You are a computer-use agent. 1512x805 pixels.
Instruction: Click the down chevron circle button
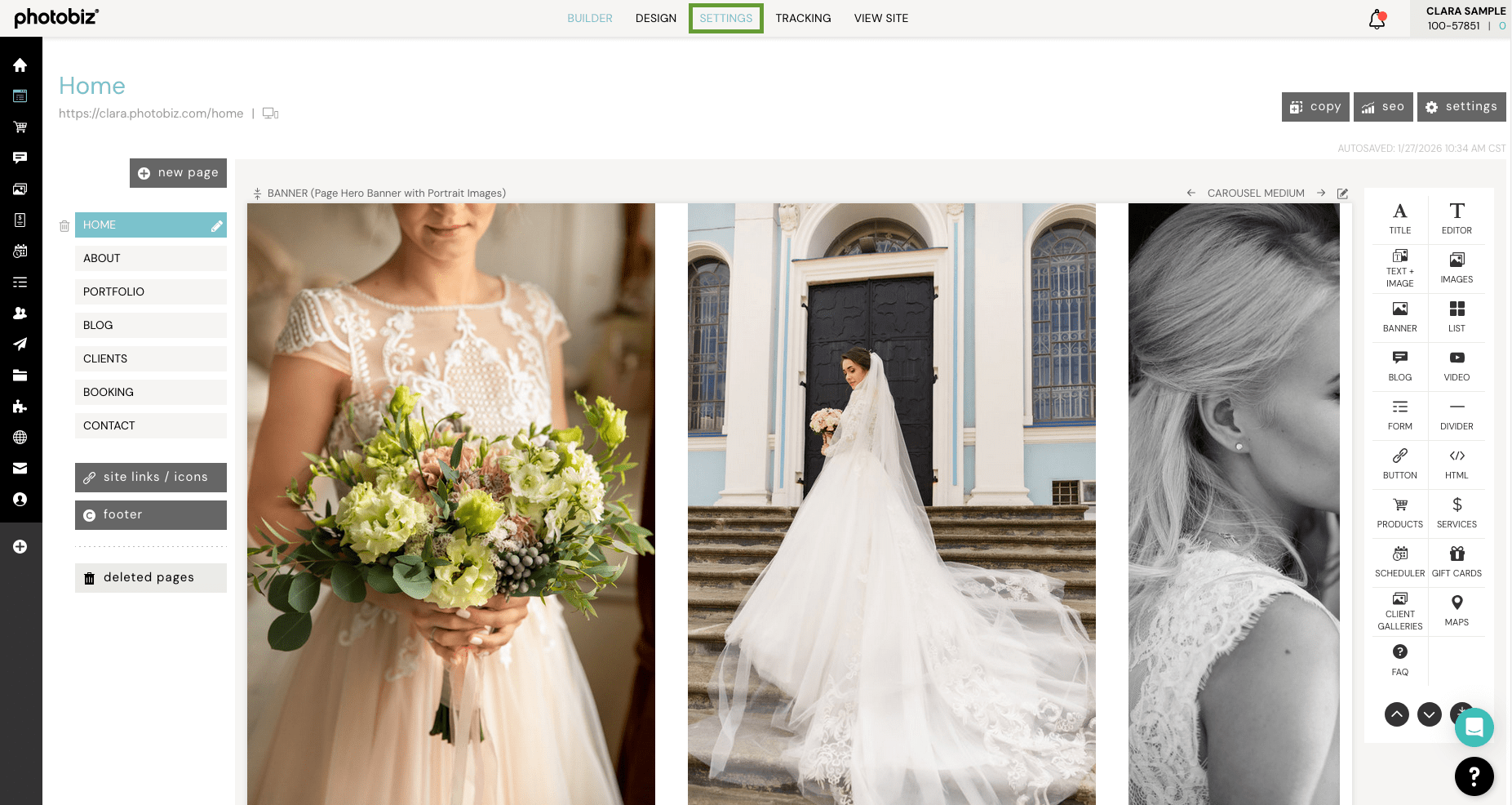(x=1430, y=714)
